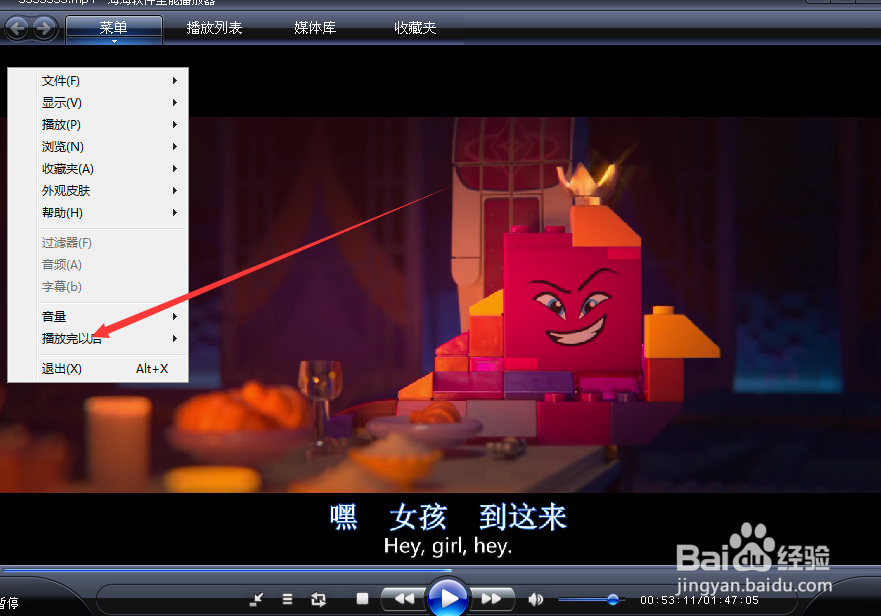881x616 pixels.
Task: Expand arrow next to 收藏夹(A)
Action: (175, 169)
